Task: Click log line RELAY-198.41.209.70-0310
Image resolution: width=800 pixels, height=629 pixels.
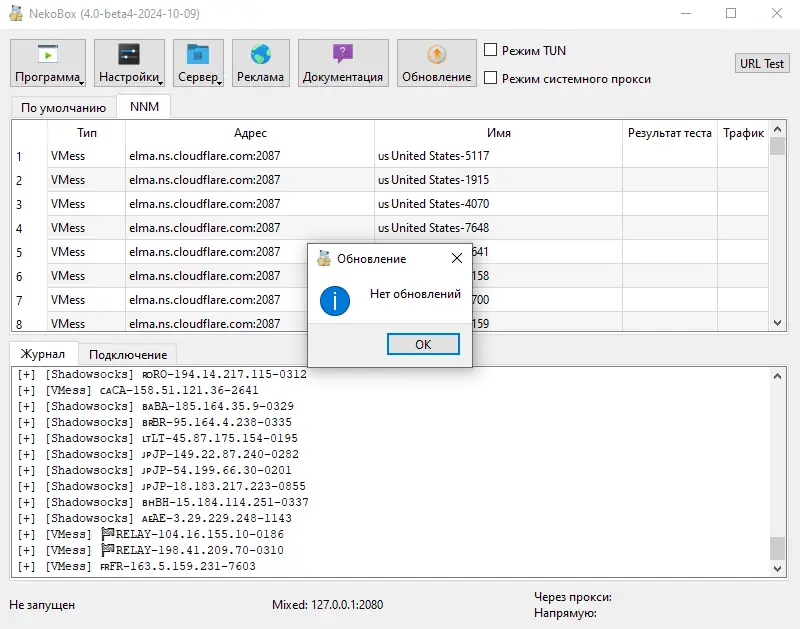Action: click(x=151, y=550)
